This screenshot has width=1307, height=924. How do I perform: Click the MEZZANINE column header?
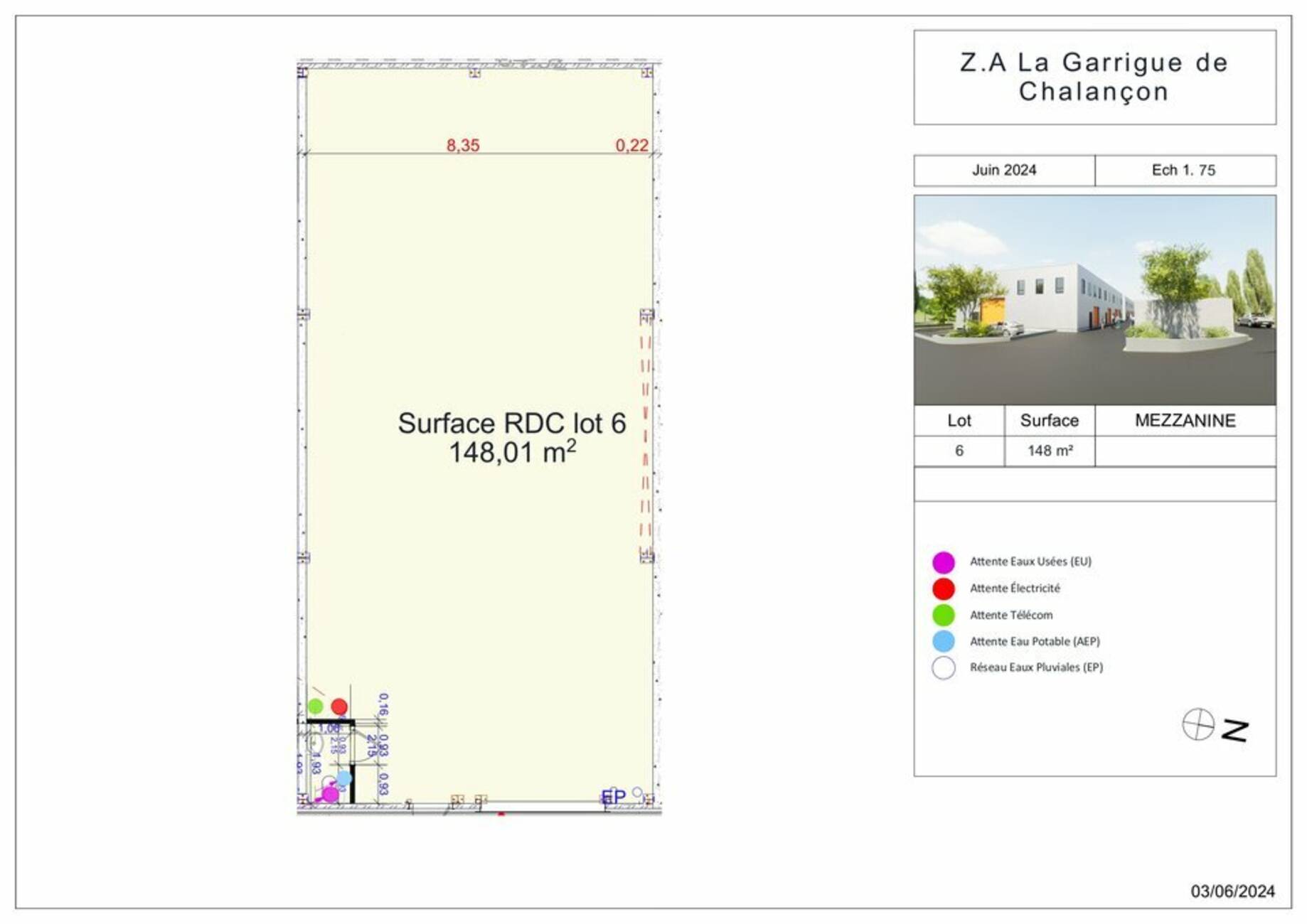[x=1185, y=421]
